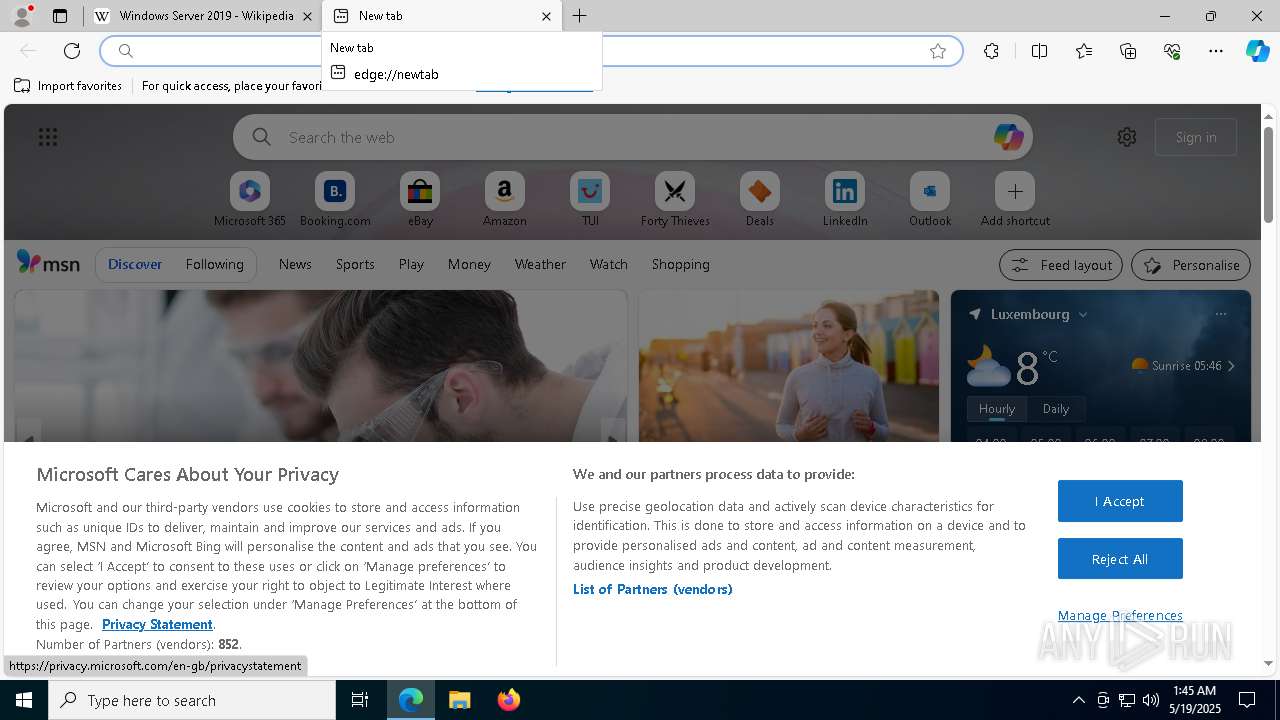Viewport: 1280px width, 720px height.
Task: Open the Feed layout options
Action: pyautogui.click(x=1061, y=265)
